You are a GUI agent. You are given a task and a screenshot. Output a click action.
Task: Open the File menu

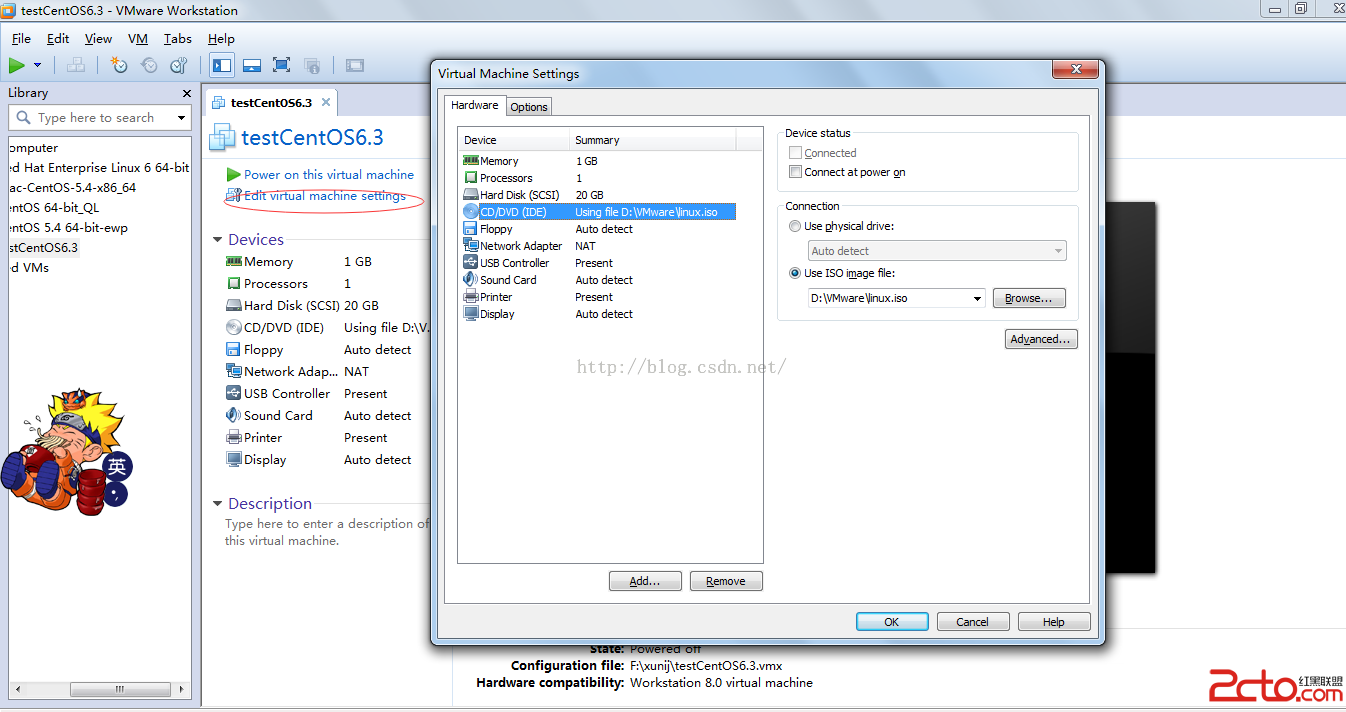pos(21,39)
